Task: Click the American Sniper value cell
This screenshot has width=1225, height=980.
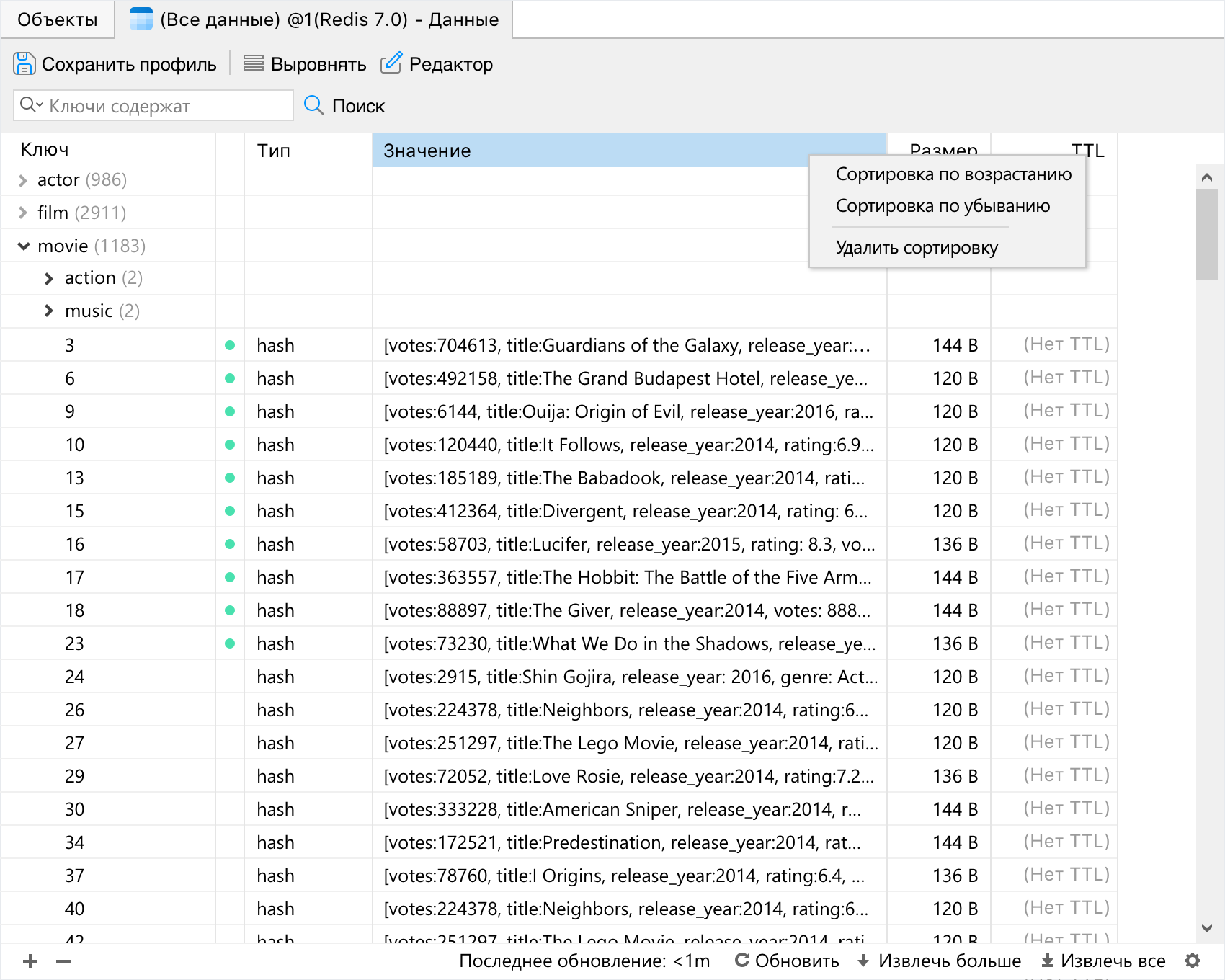Action: pyautogui.click(x=630, y=809)
